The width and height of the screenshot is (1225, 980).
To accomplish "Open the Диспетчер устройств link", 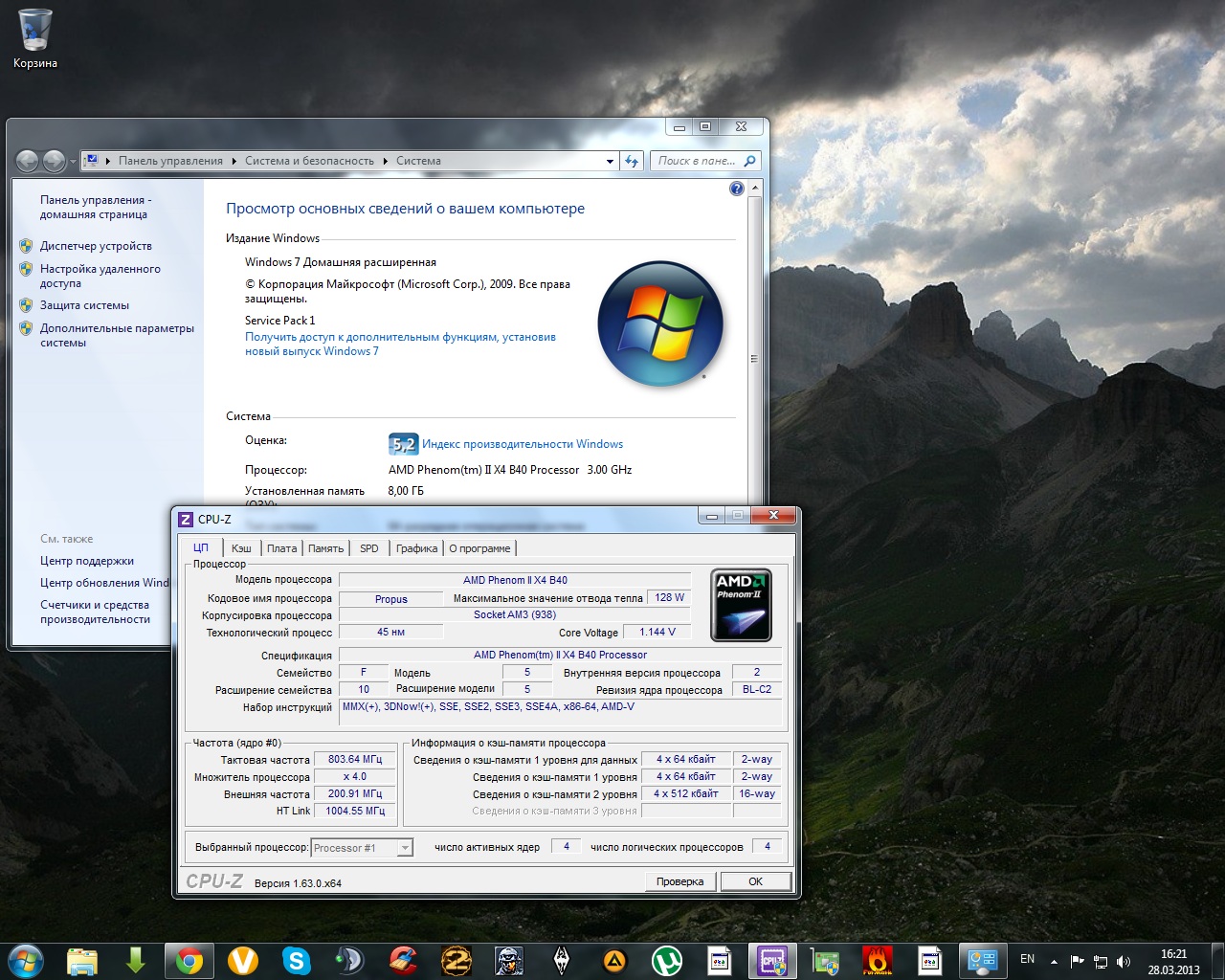I will [96, 246].
